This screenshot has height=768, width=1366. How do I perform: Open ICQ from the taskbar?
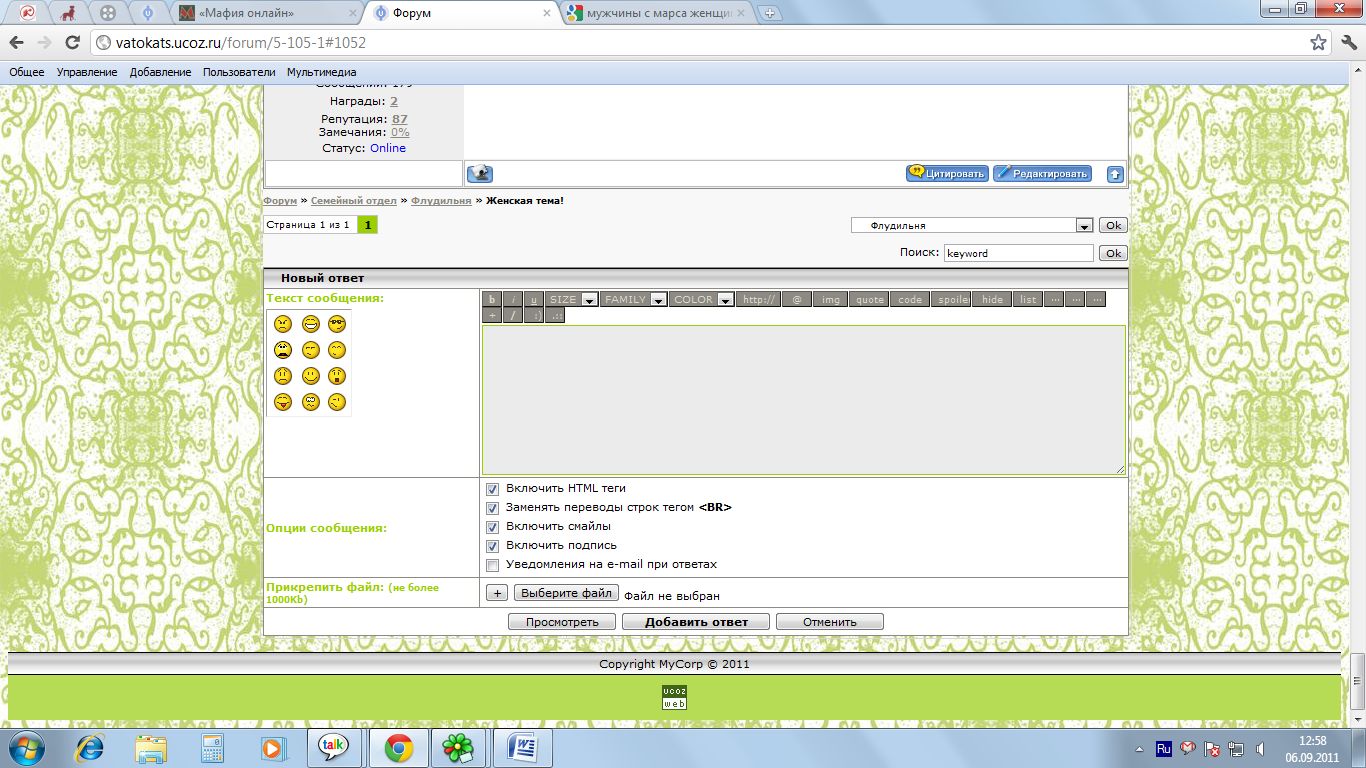point(459,747)
